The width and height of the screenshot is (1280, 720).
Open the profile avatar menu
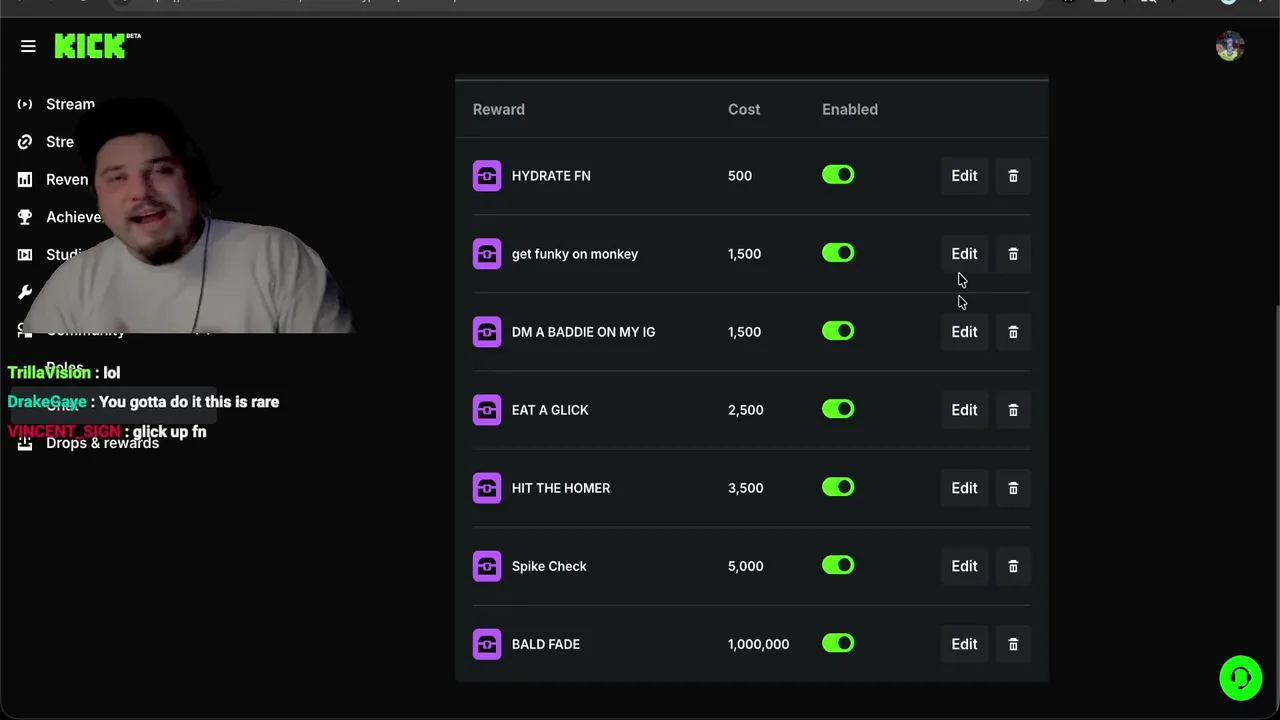click(1230, 46)
